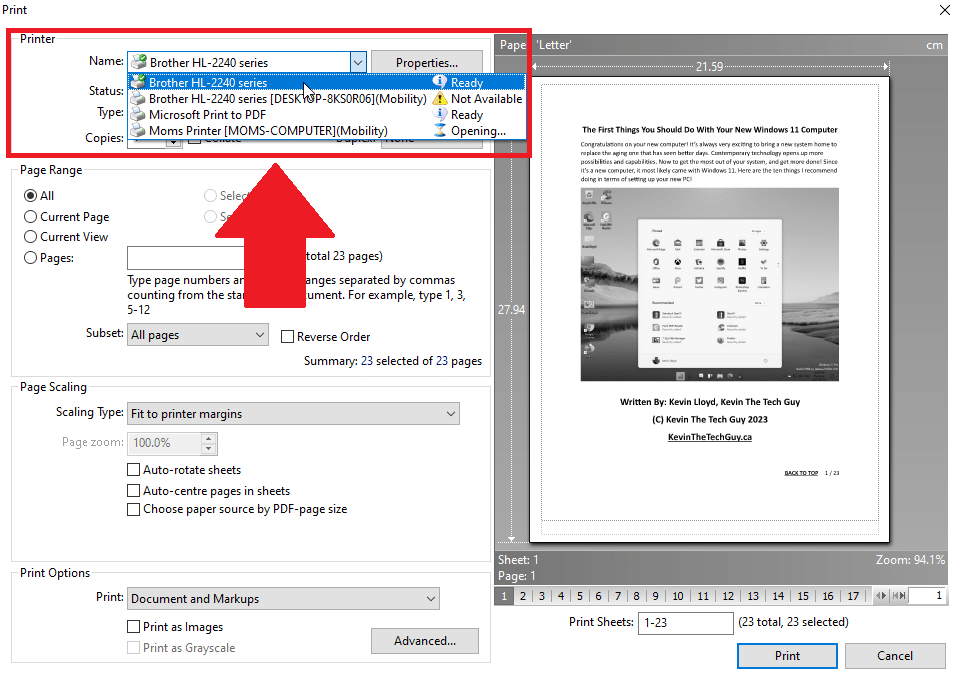Go to preview sheet 8 tab
Viewport: 959px width, 679px height.
(636, 596)
